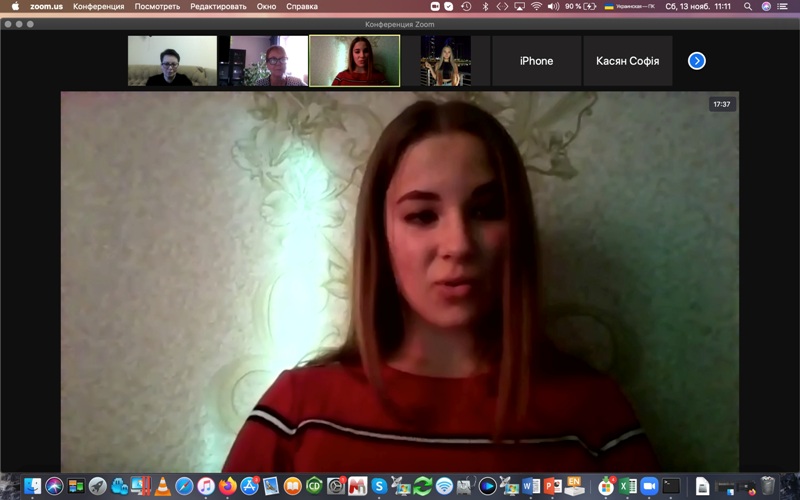The image size is (800, 500).
Task: Select the thumbnail of the man with glasses on the sofa
Action: (x=172, y=61)
